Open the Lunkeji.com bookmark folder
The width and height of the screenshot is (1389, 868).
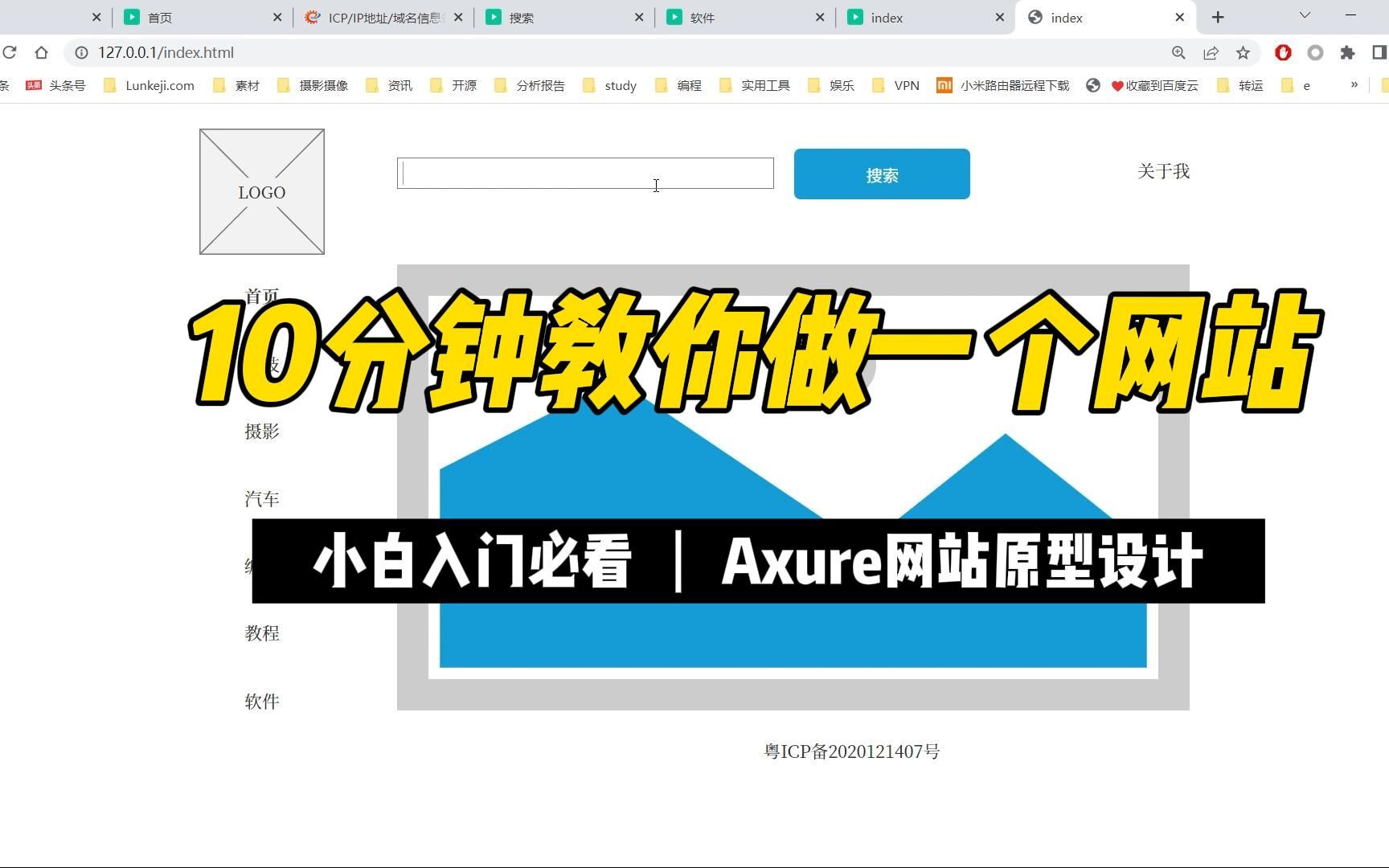tap(150, 85)
